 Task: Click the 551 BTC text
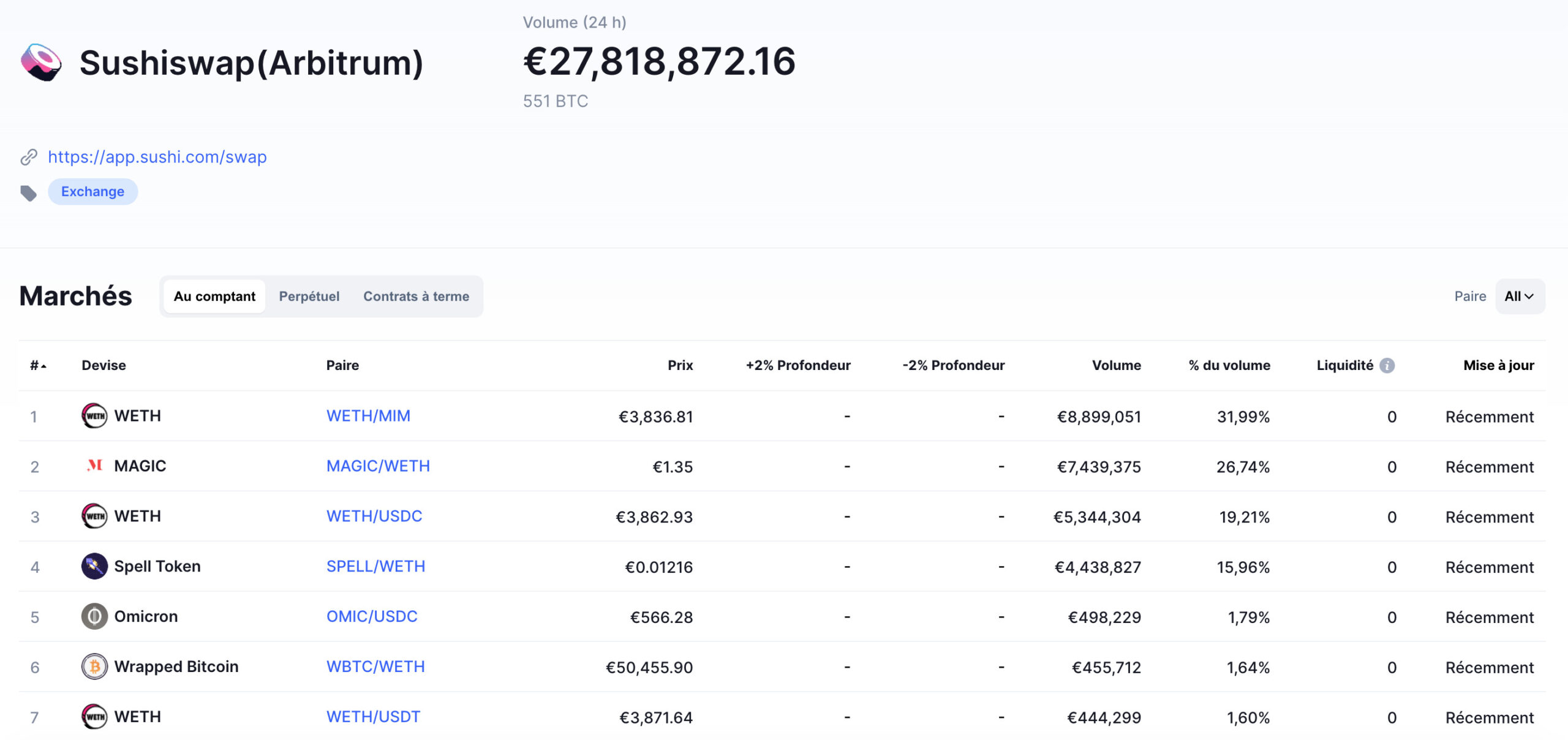556,102
